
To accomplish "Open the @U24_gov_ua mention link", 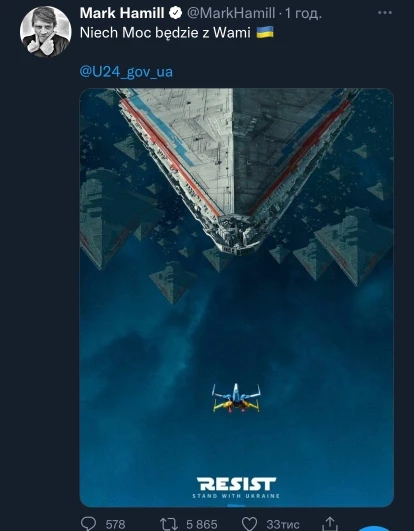I will [x=126, y=72].
